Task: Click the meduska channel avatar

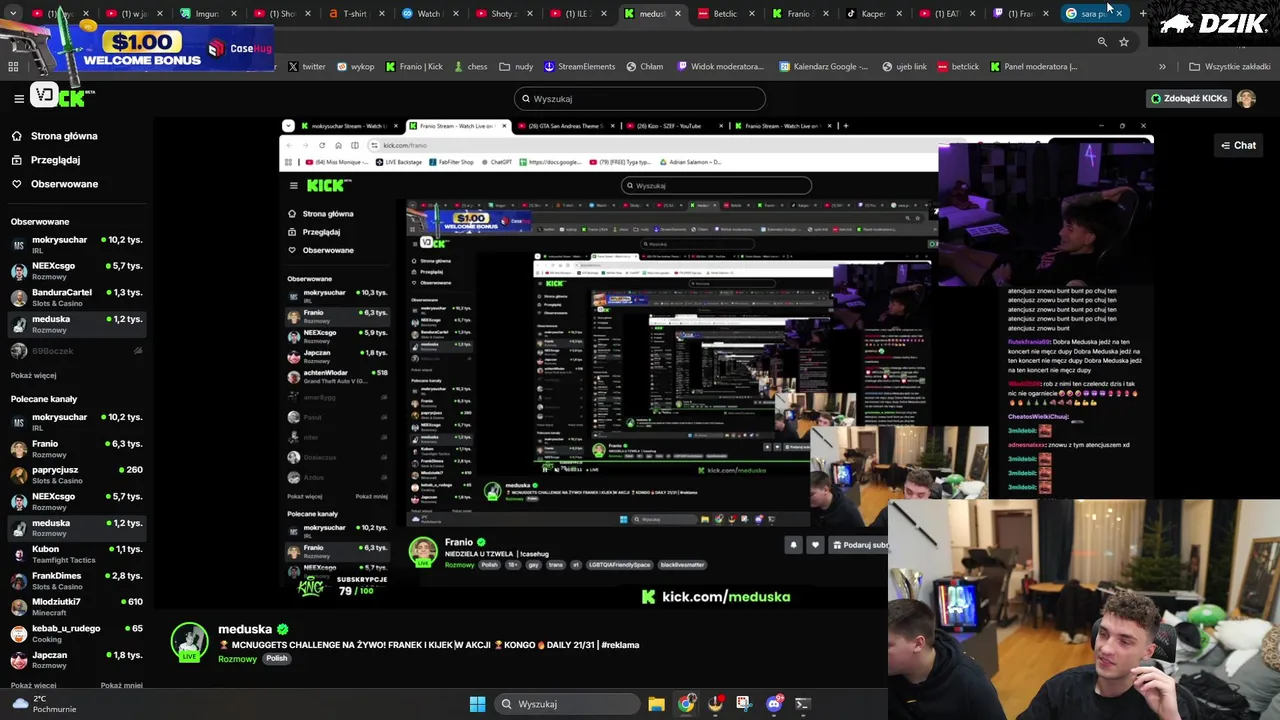Action: [189, 642]
